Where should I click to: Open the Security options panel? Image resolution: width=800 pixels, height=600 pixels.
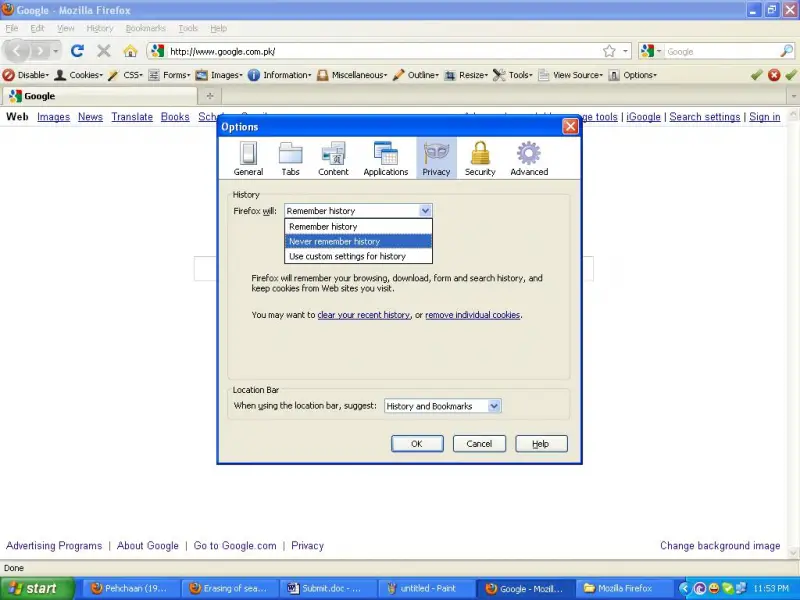coord(480,159)
